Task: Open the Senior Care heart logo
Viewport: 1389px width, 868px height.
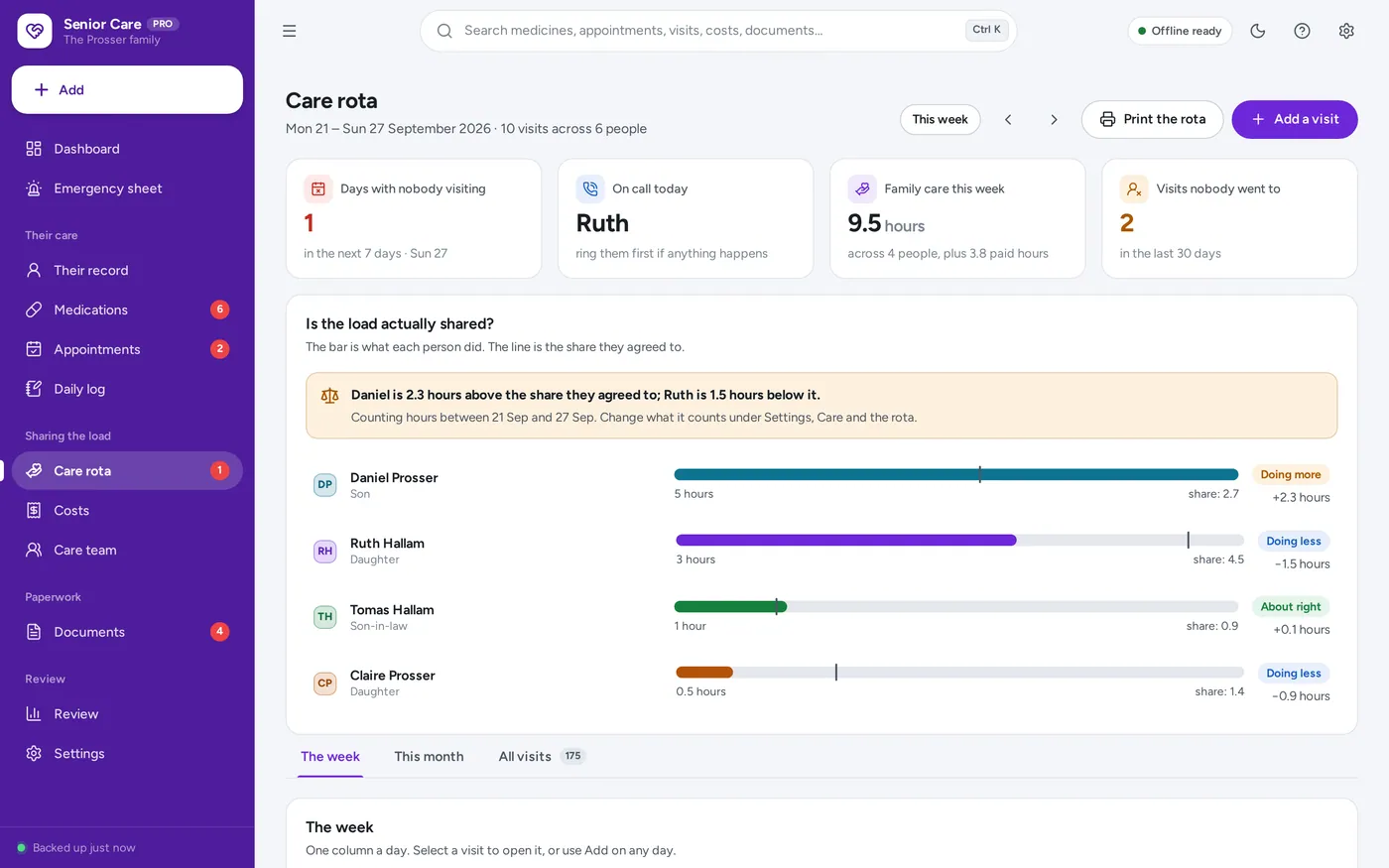Action: tap(35, 31)
